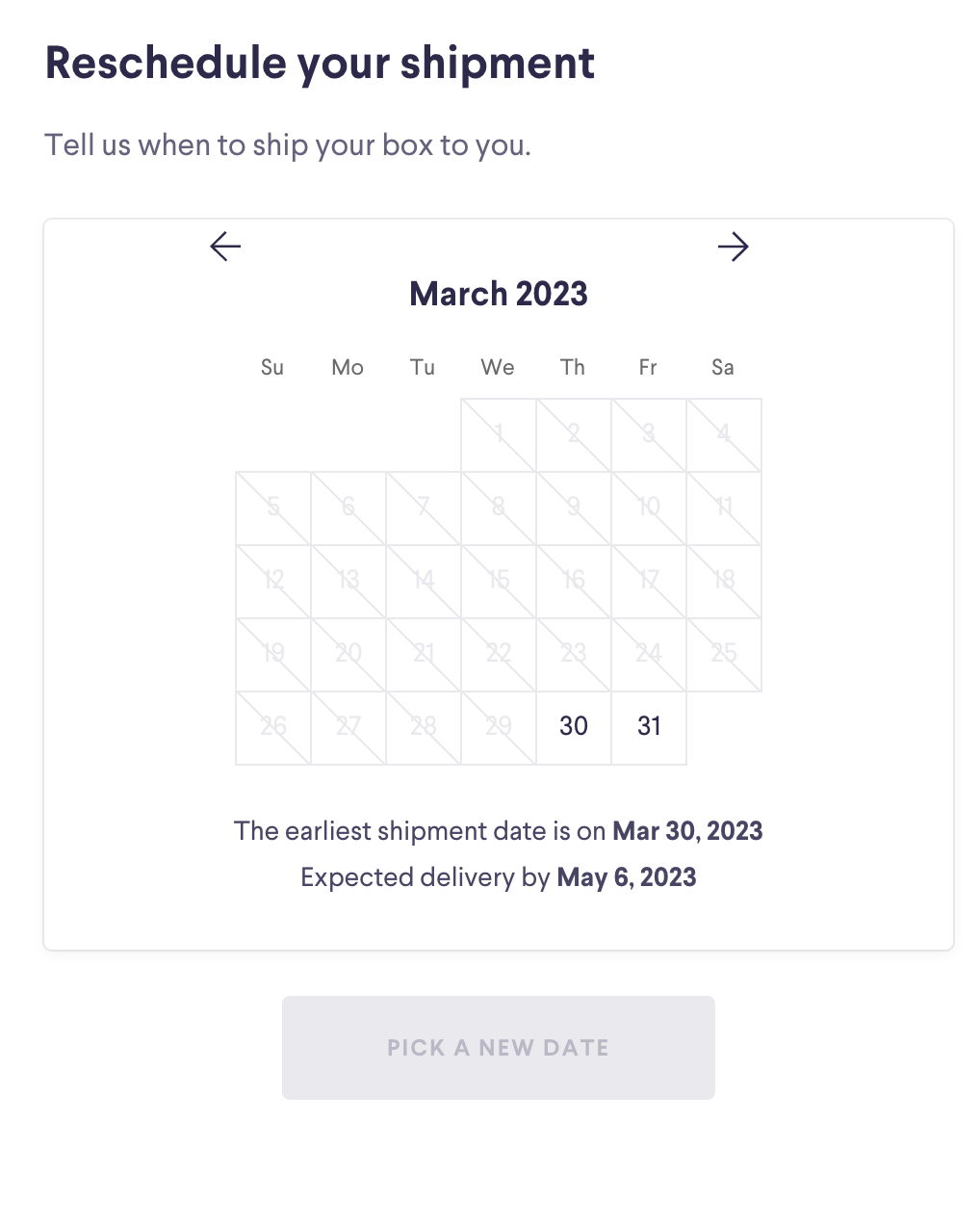
Task: Go to next month with right arrow
Action: point(734,247)
